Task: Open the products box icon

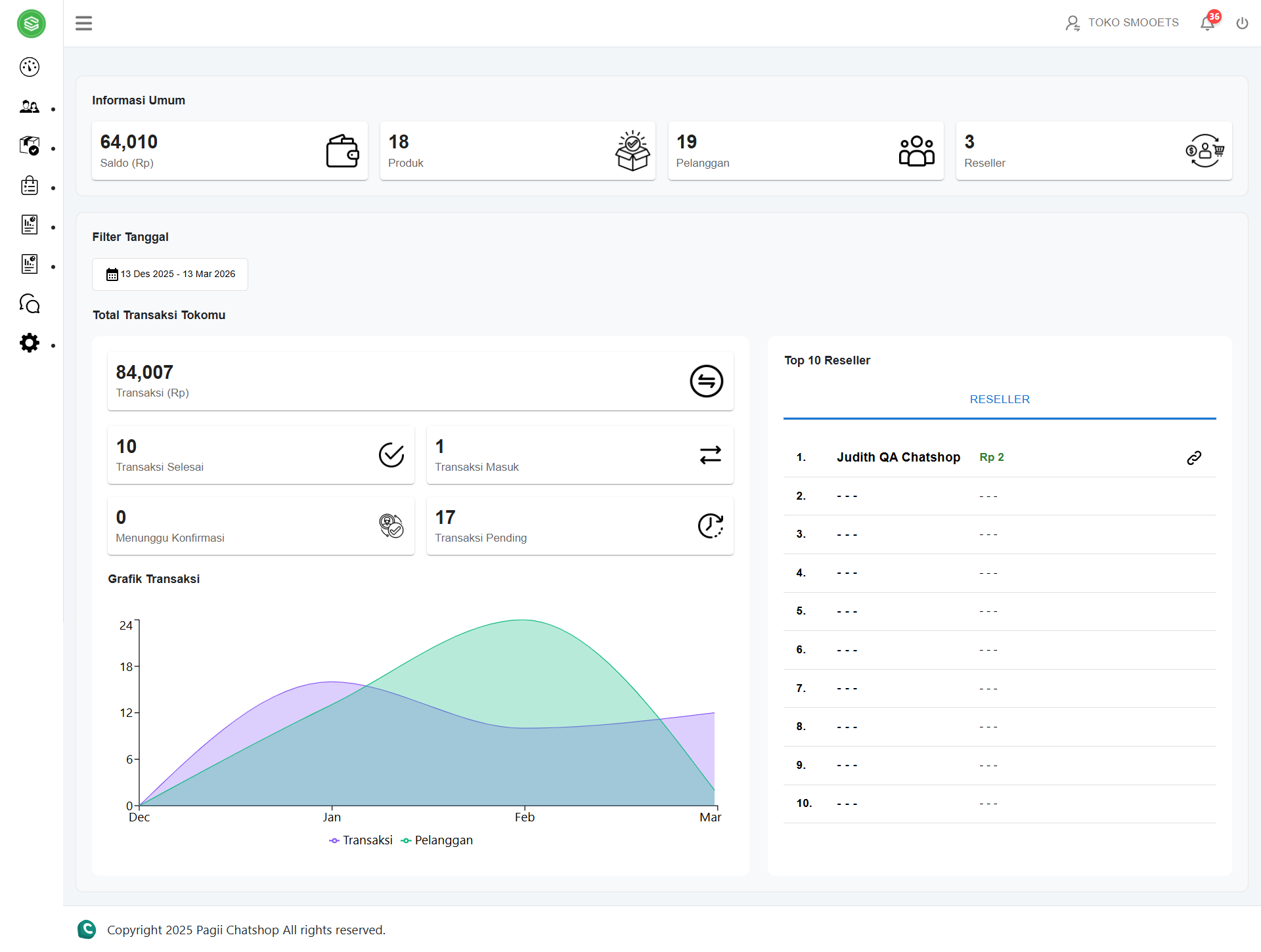Action: [x=30, y=146]
